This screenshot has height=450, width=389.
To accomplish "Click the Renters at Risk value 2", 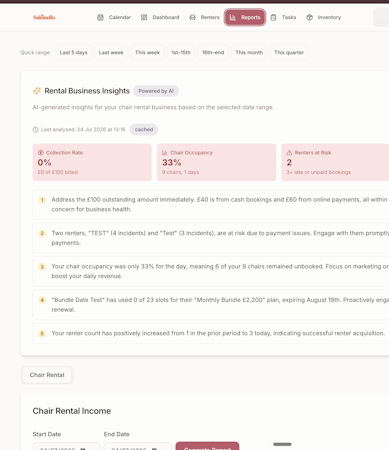I will pos(289,162).
